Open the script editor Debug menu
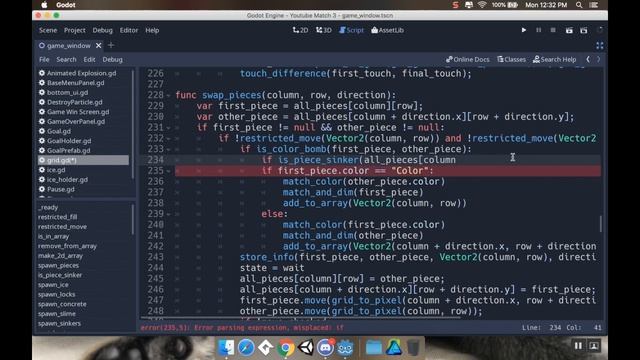 point(112,60)
